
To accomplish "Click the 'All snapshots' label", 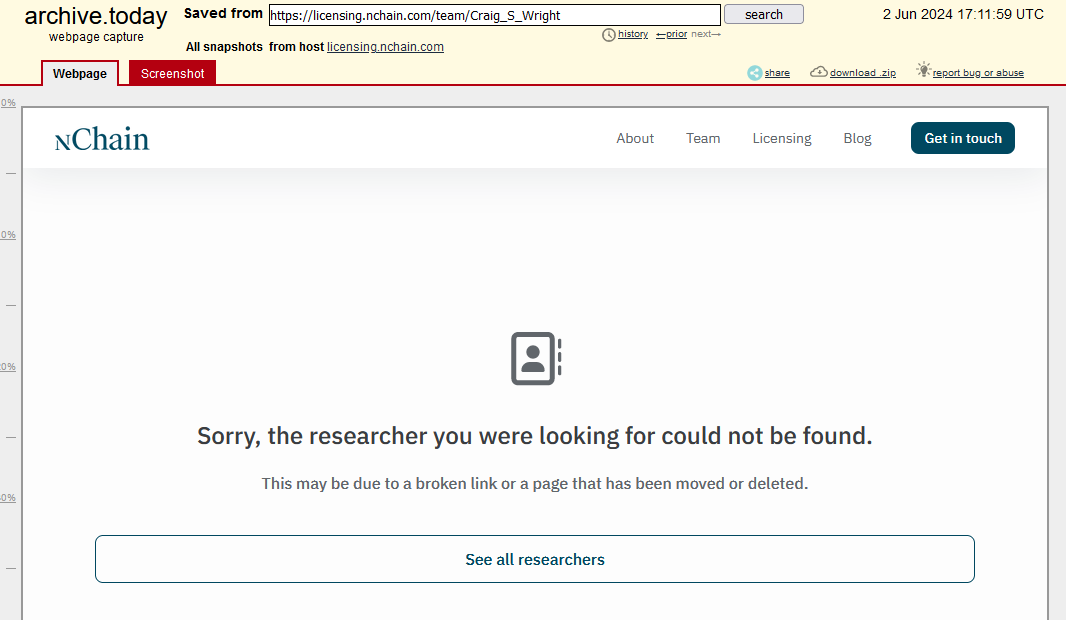I will point(224,47).
